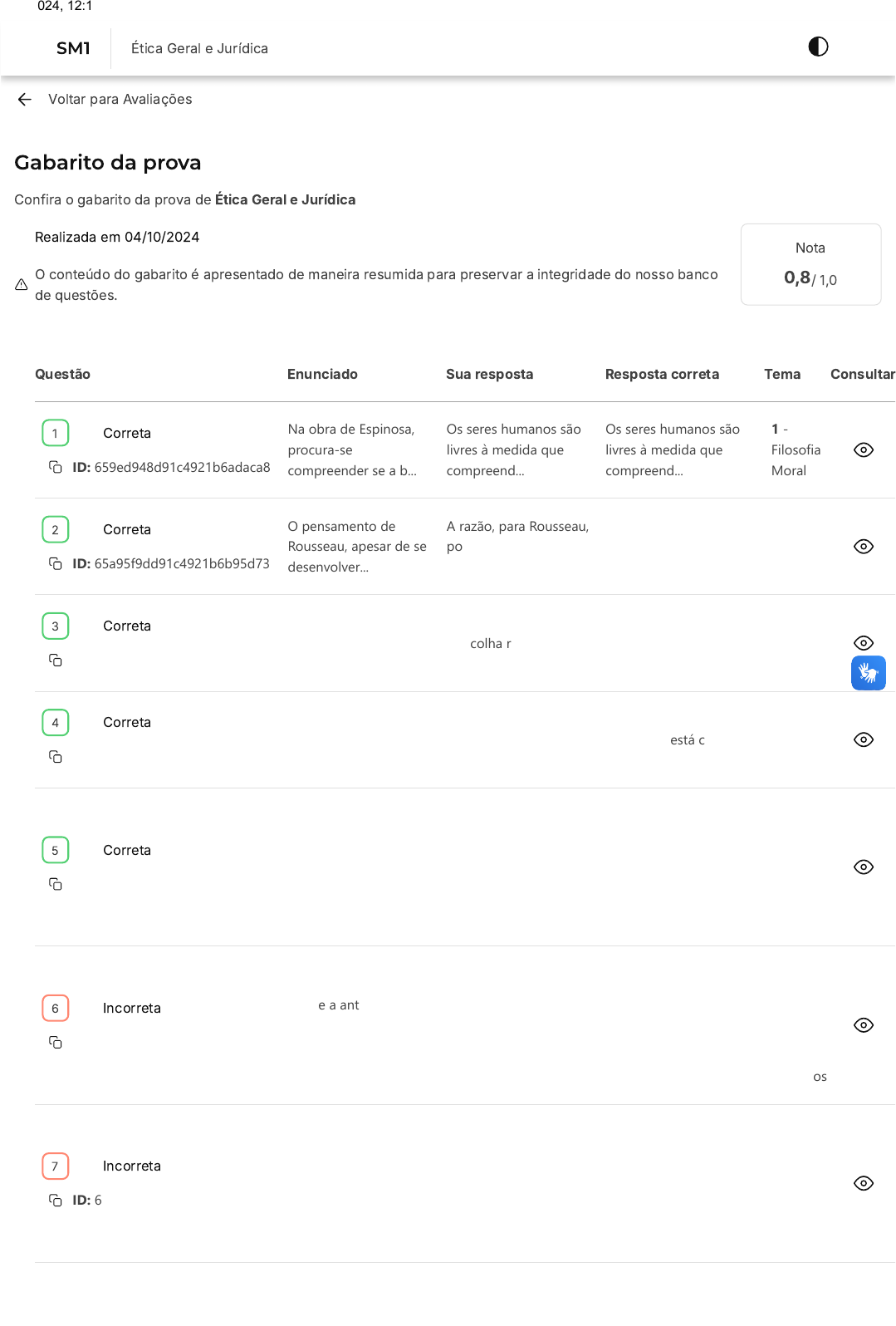Copy the ID of question 3
This screenshot has width=896, height=1326.
[56, 661]
